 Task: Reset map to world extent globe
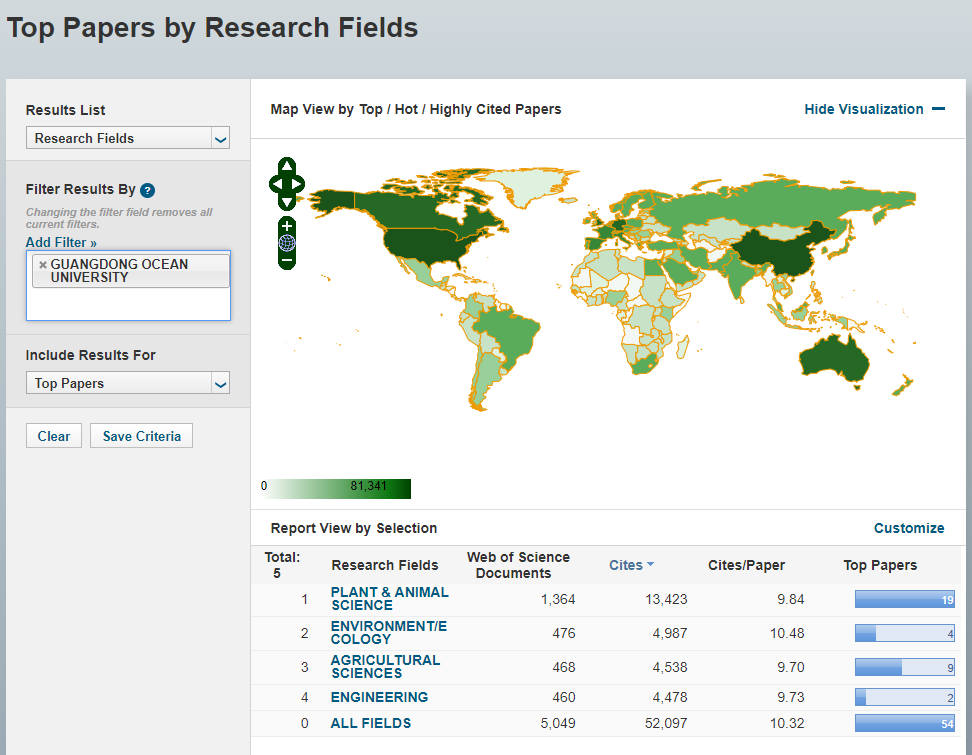click(287, 242)
